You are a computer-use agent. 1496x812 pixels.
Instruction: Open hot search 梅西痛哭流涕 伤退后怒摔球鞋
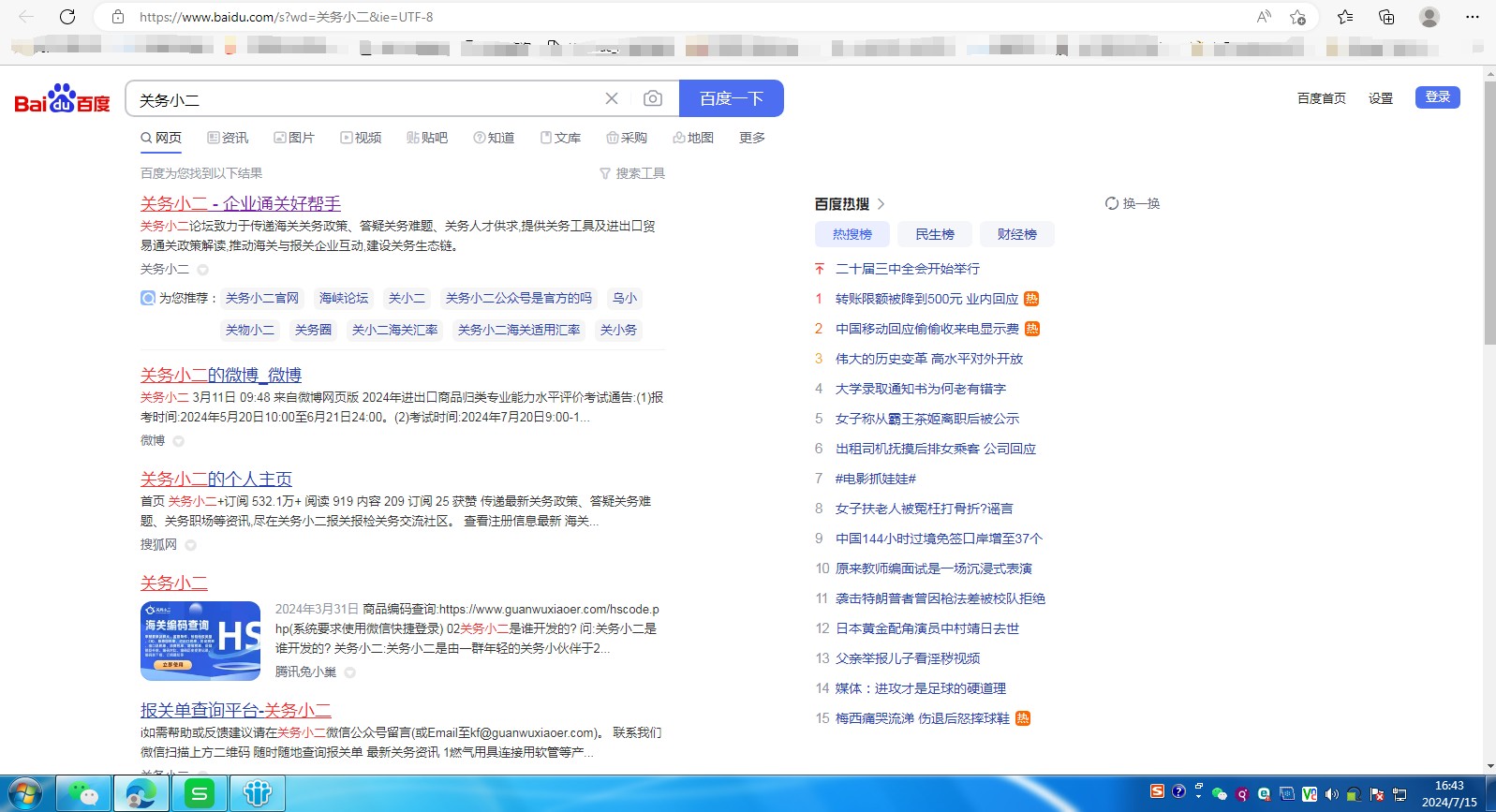coord(923,718)
